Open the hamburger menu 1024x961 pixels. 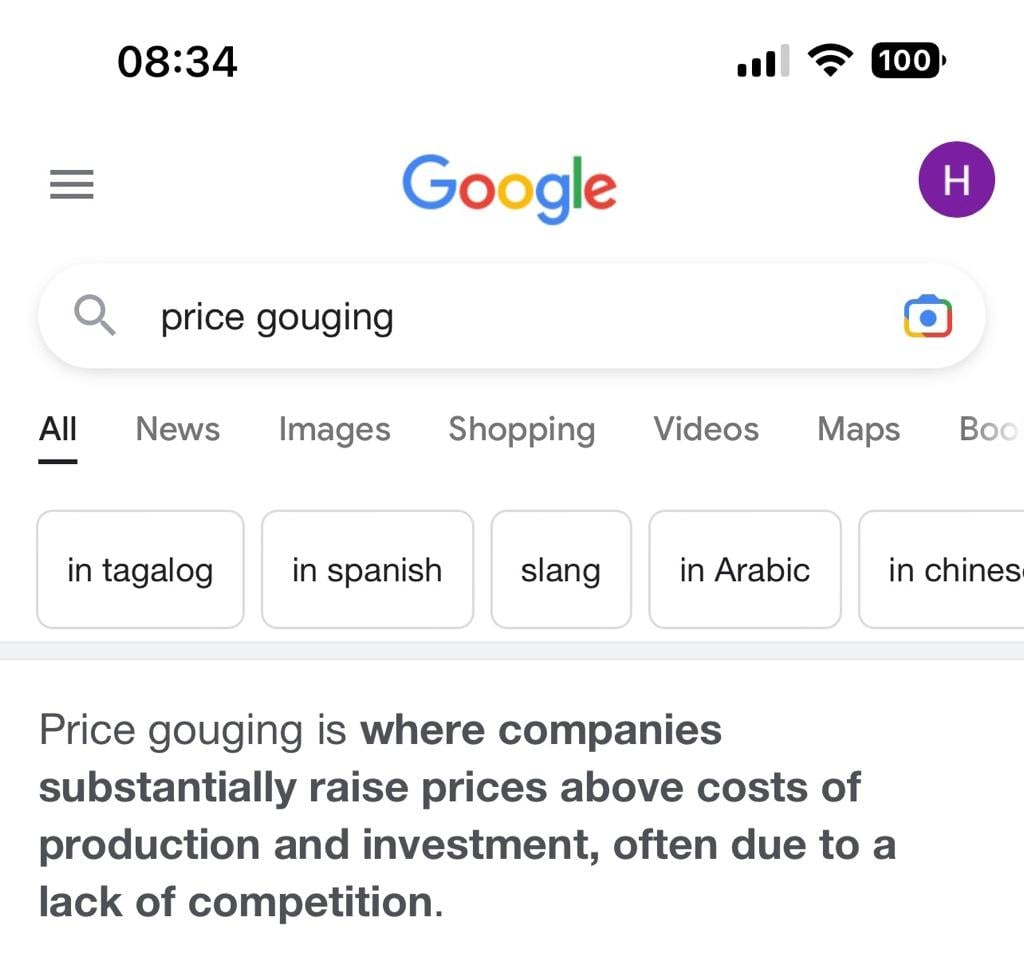click(x=71, y=184)
